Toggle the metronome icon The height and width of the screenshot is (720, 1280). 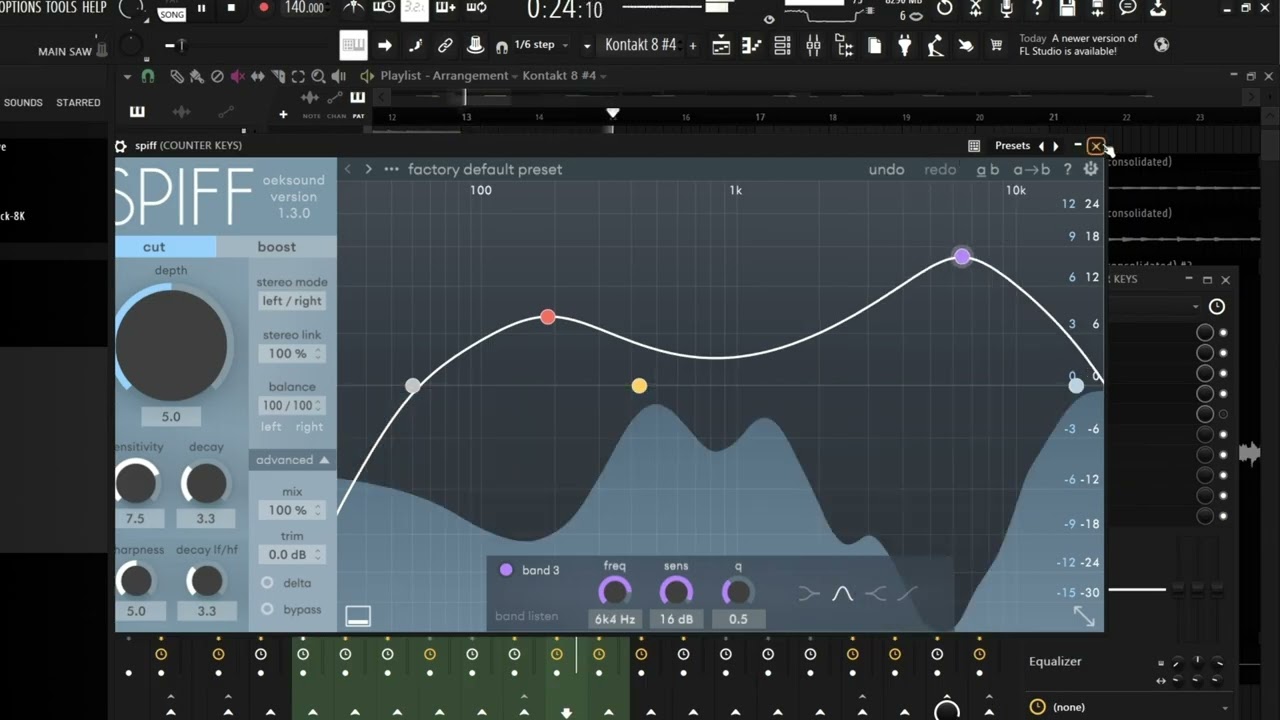click(353, 8)
